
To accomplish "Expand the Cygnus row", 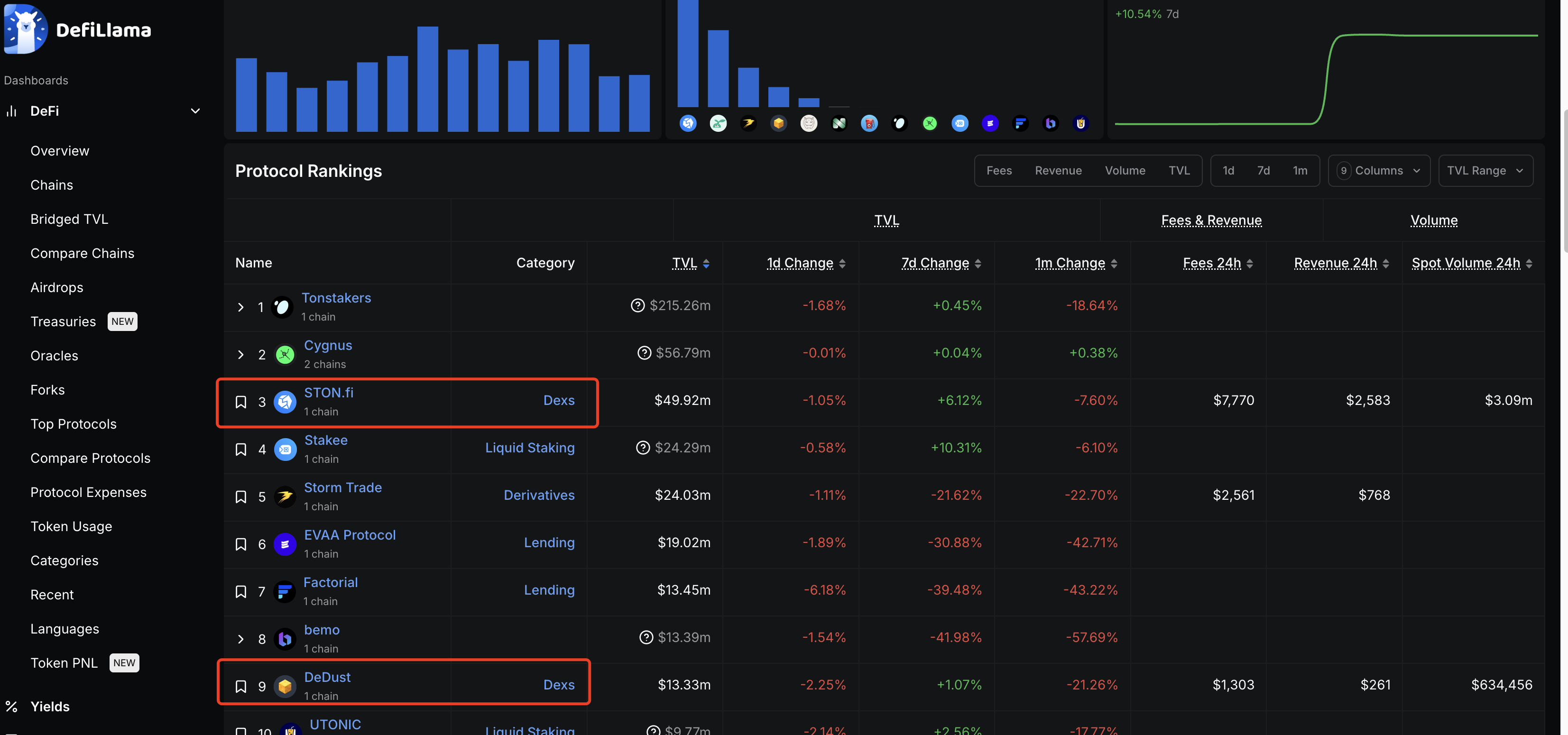I will tap(240, 355).
